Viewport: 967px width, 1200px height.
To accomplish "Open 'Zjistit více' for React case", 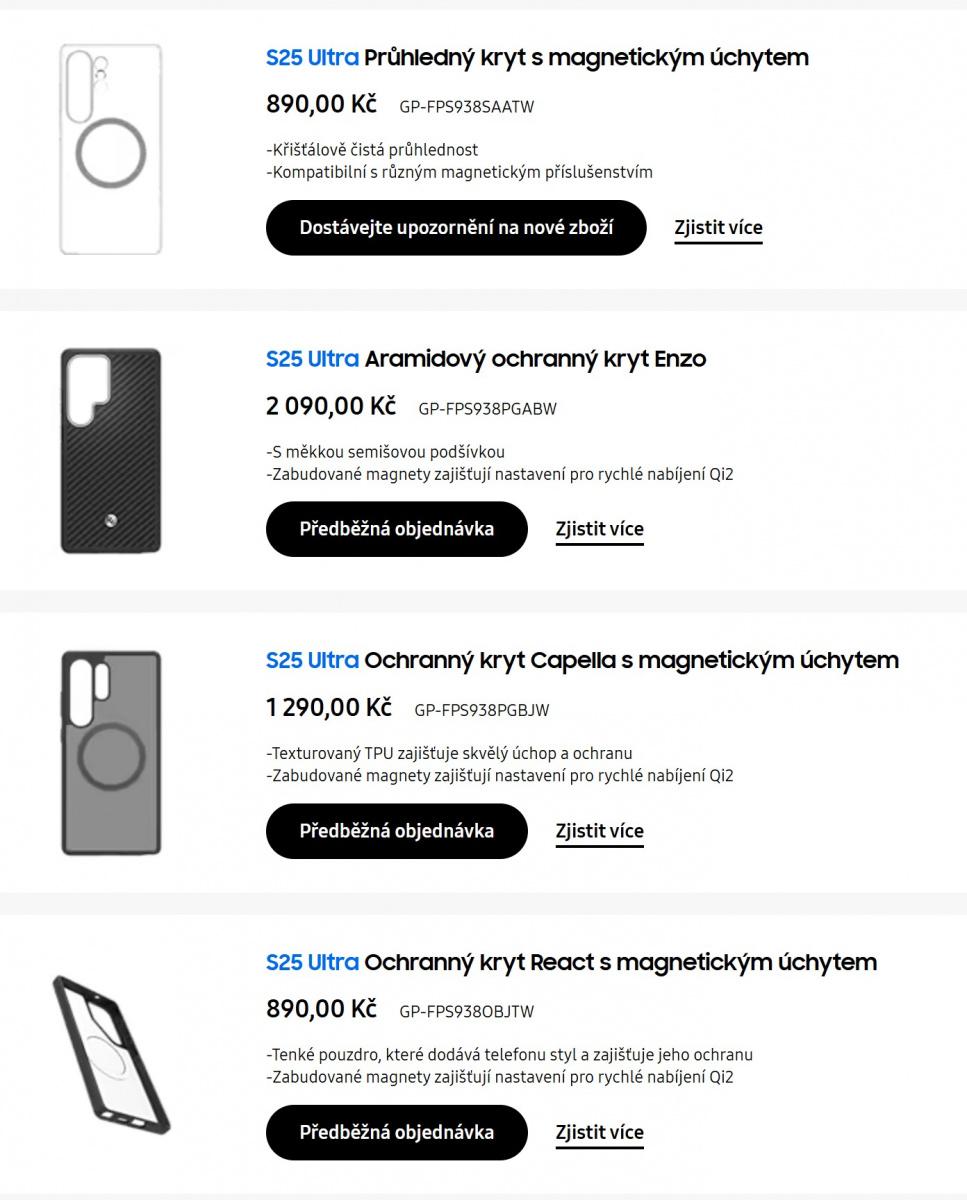I will (x=599, y=1134).
